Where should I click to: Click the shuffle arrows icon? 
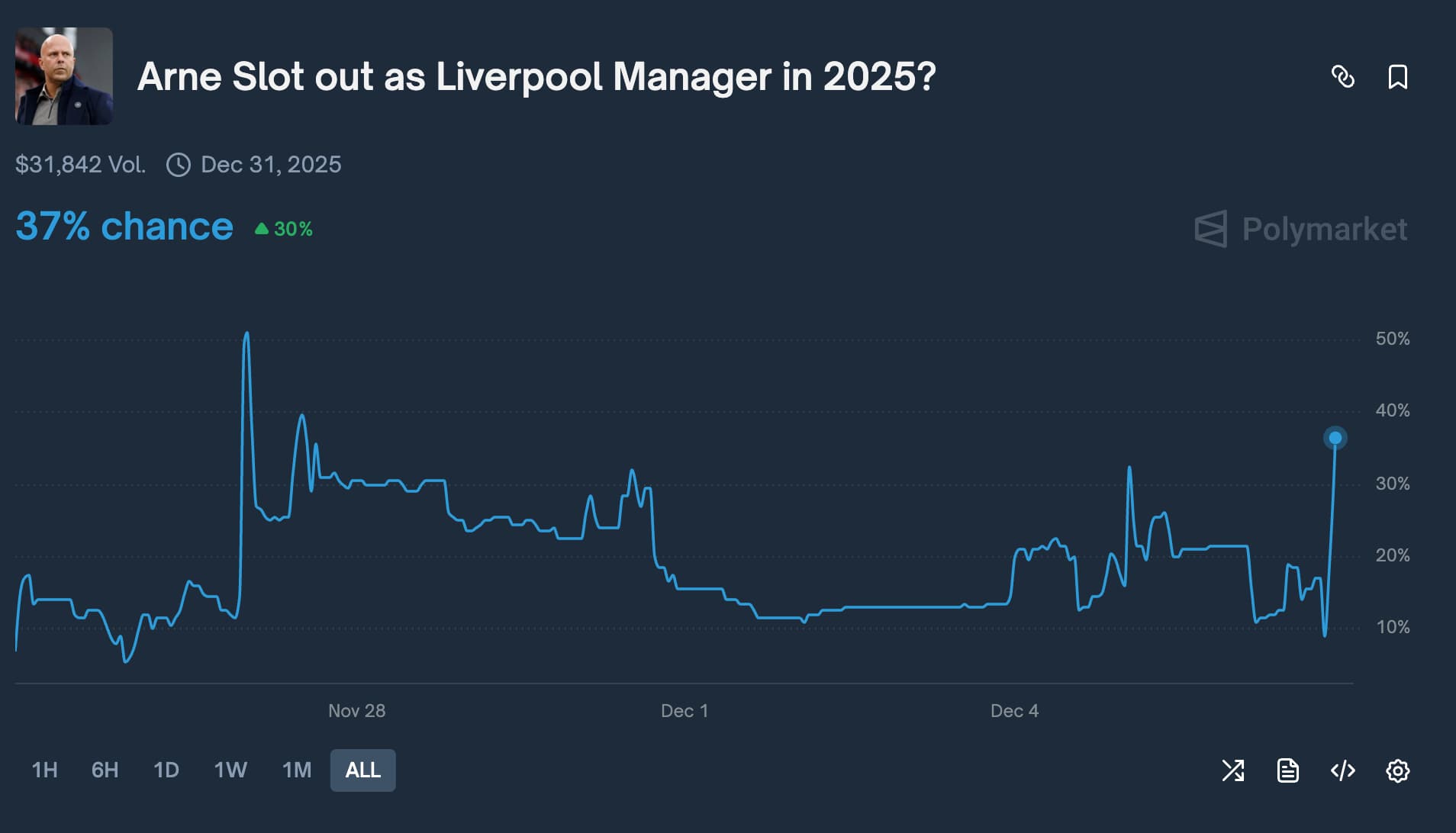(x=1232, y=770)
